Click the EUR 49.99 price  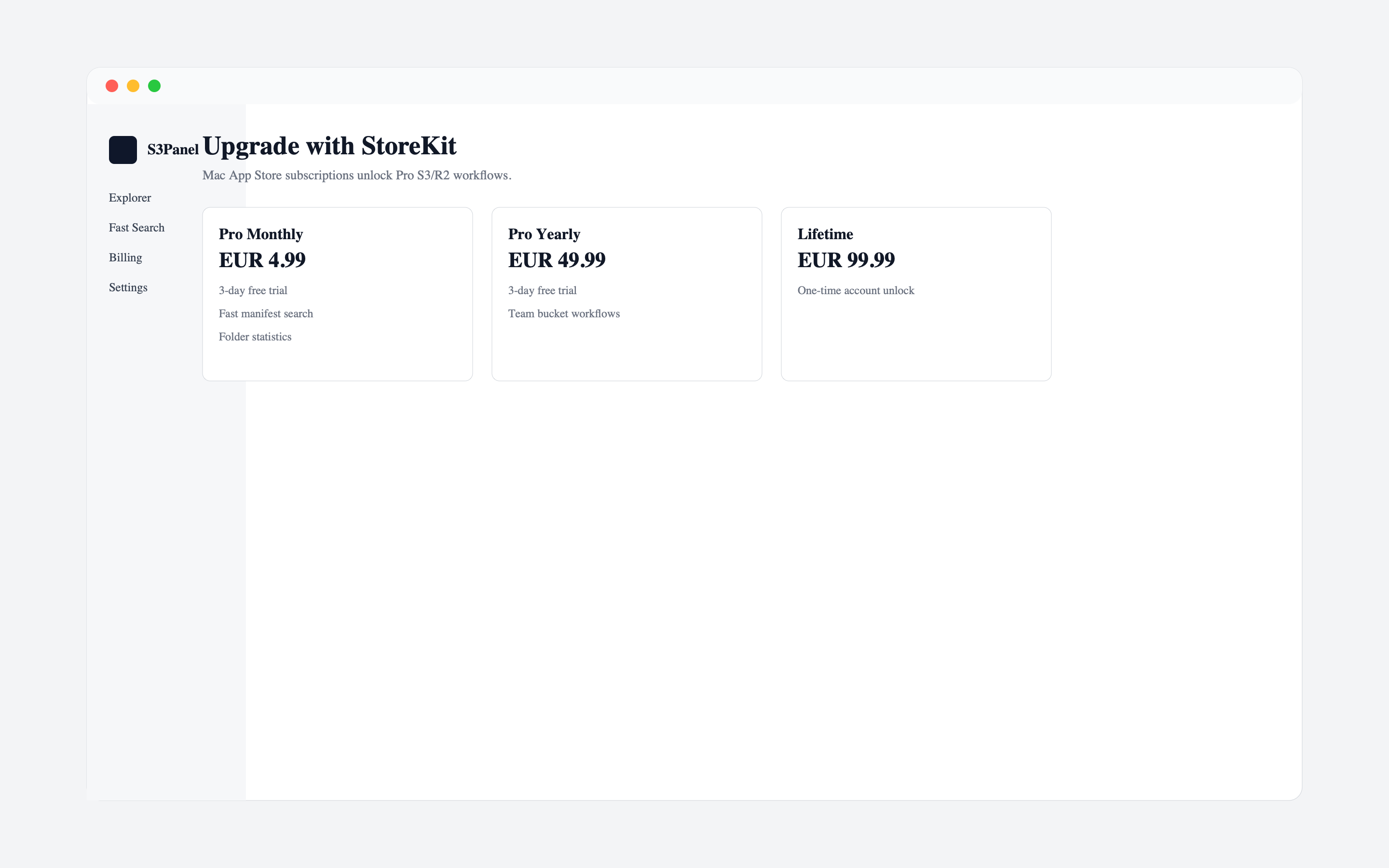557,260
